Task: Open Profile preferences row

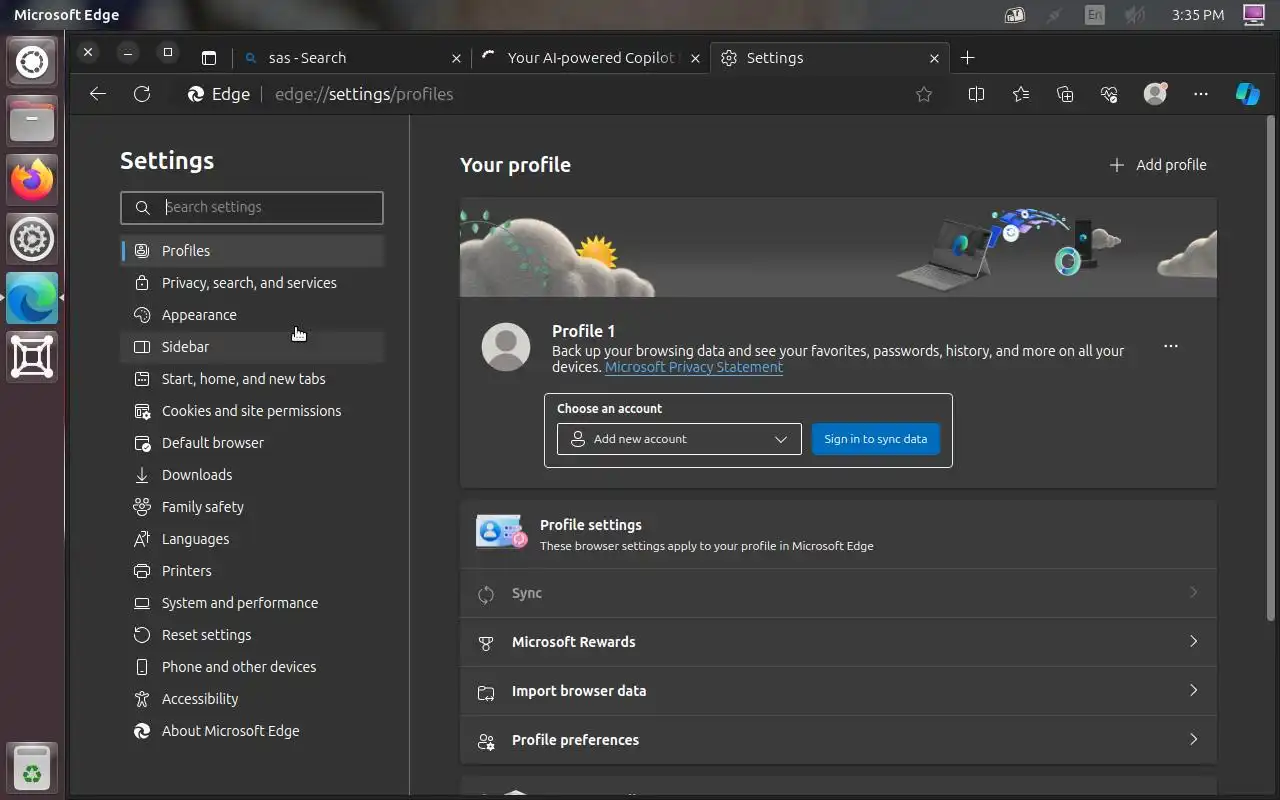Action: 838,740
